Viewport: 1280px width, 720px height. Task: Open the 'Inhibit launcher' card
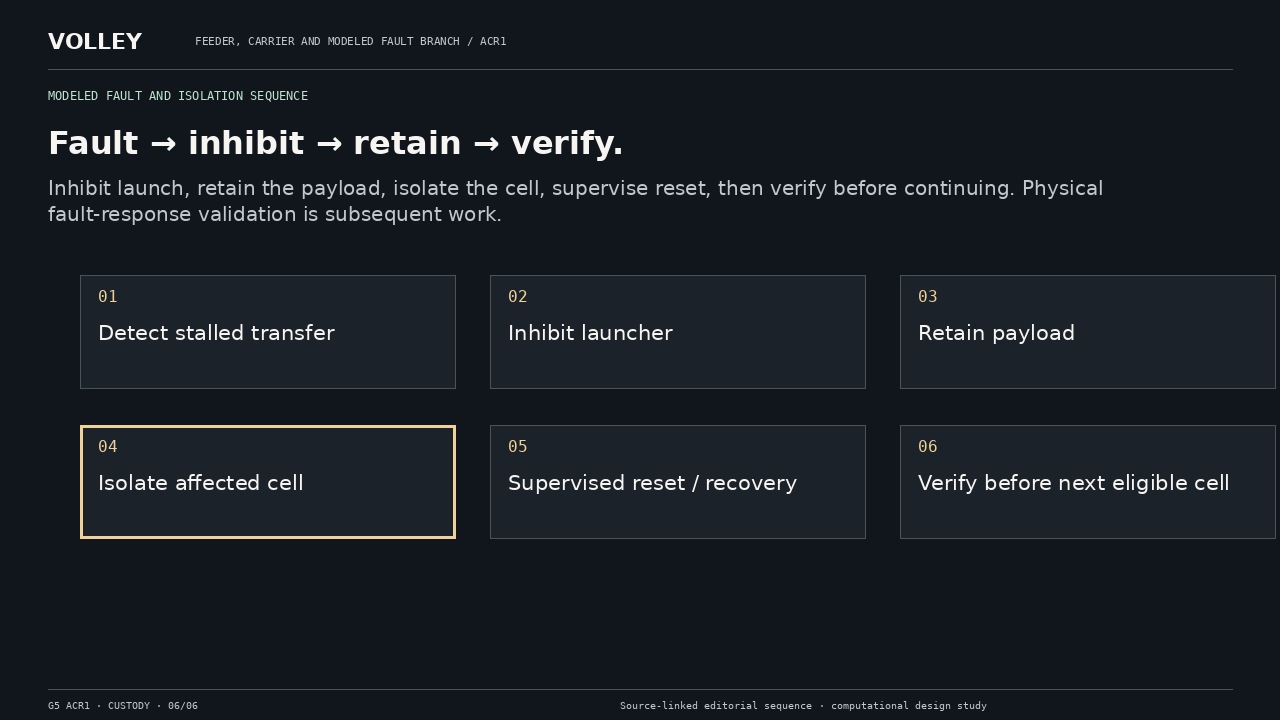coord(678,332)
